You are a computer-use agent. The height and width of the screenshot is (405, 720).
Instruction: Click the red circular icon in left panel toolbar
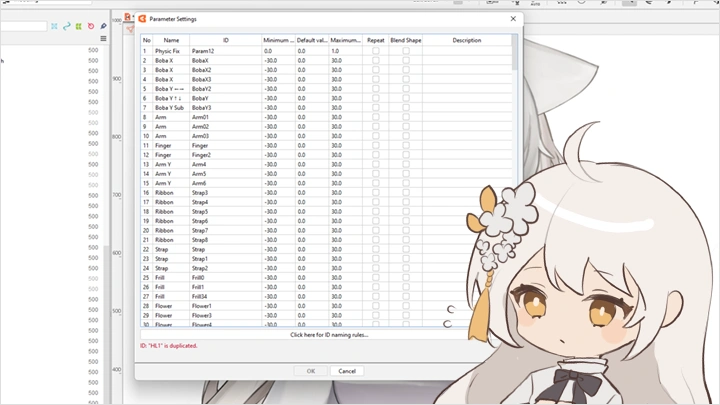(91, 26)
